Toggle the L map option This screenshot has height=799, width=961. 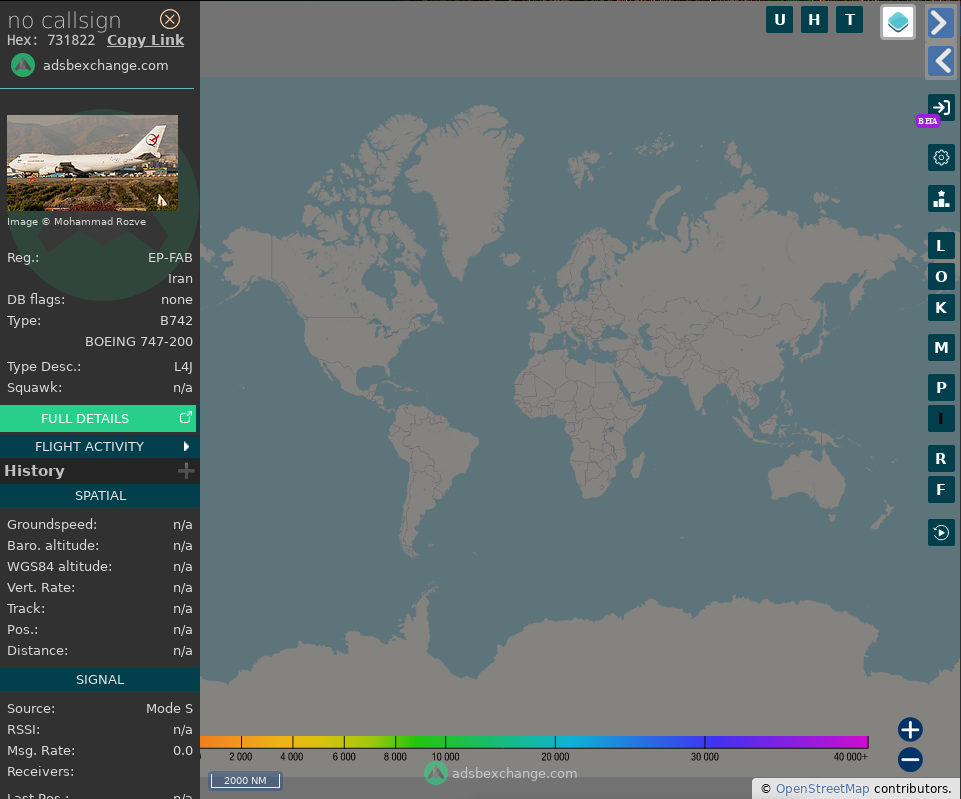pyautogui.click(x=941, y=246)
